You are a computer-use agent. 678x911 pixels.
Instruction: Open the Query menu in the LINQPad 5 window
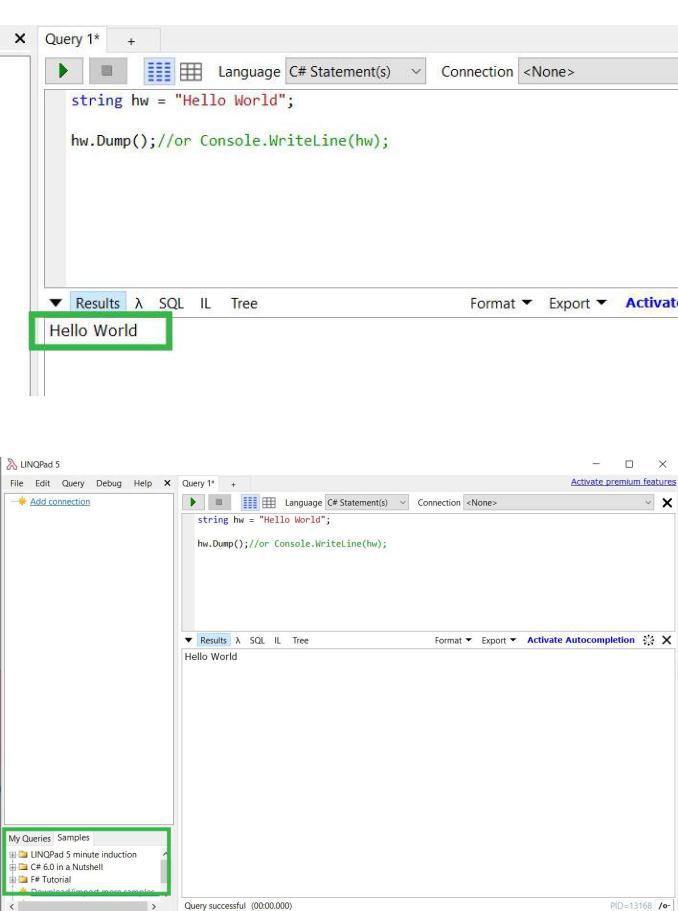click(73, 483)
